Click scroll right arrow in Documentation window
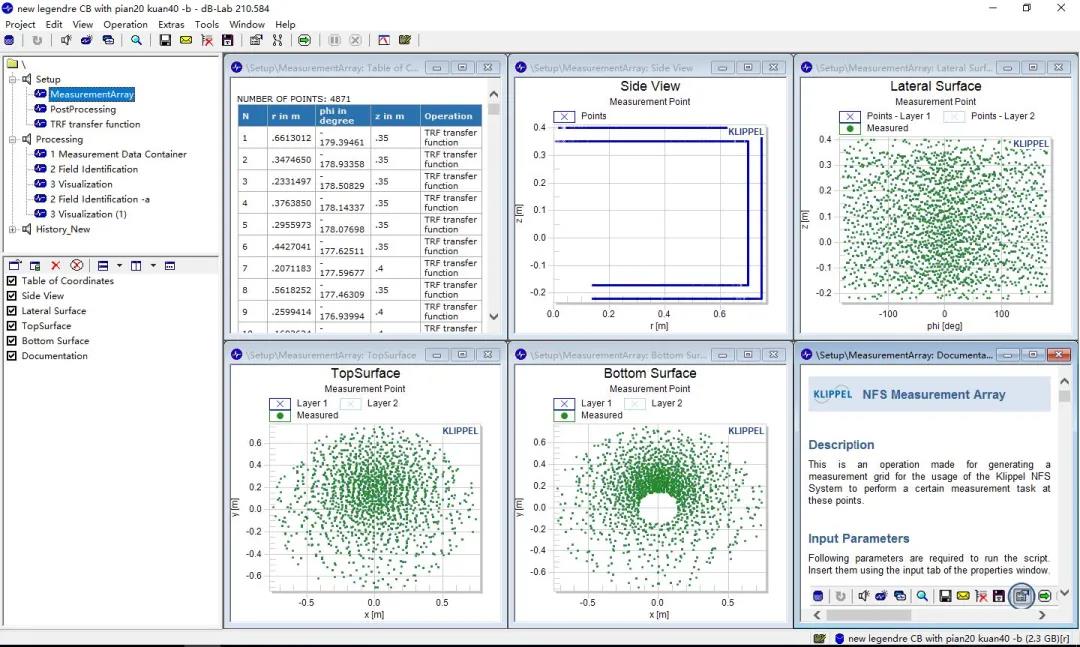 click(1042, 615)
